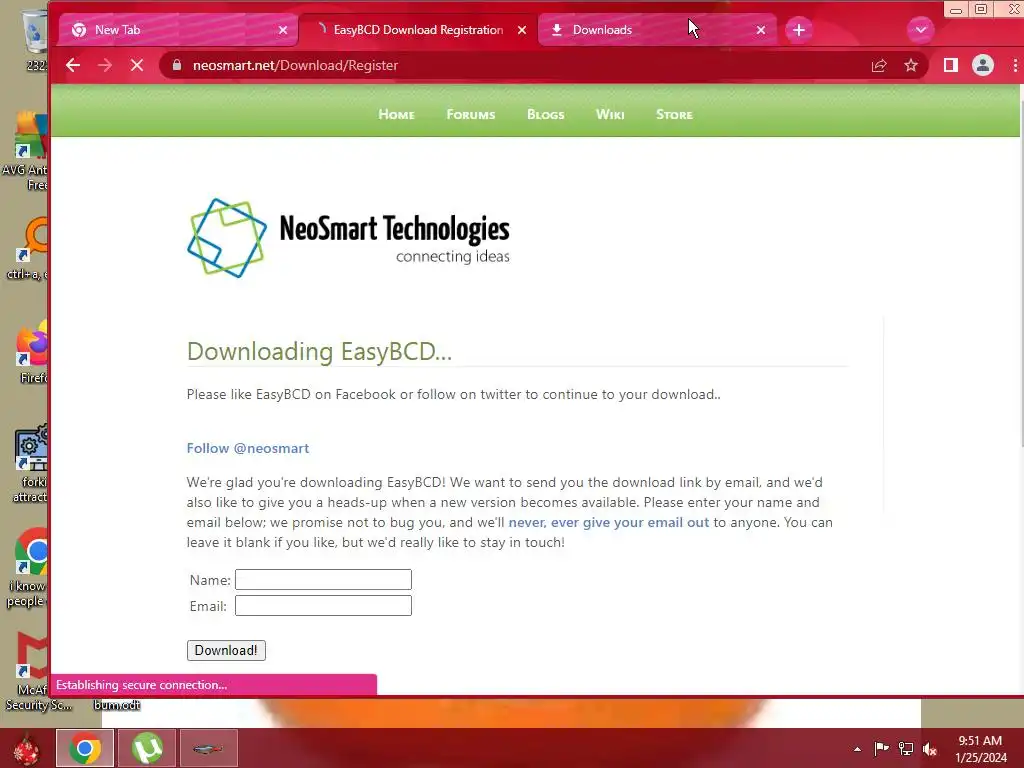Image resolution: width=1024 pixels, height=768 pixels.
Task: Click the Download! button
Action: [x=226, y=650]
